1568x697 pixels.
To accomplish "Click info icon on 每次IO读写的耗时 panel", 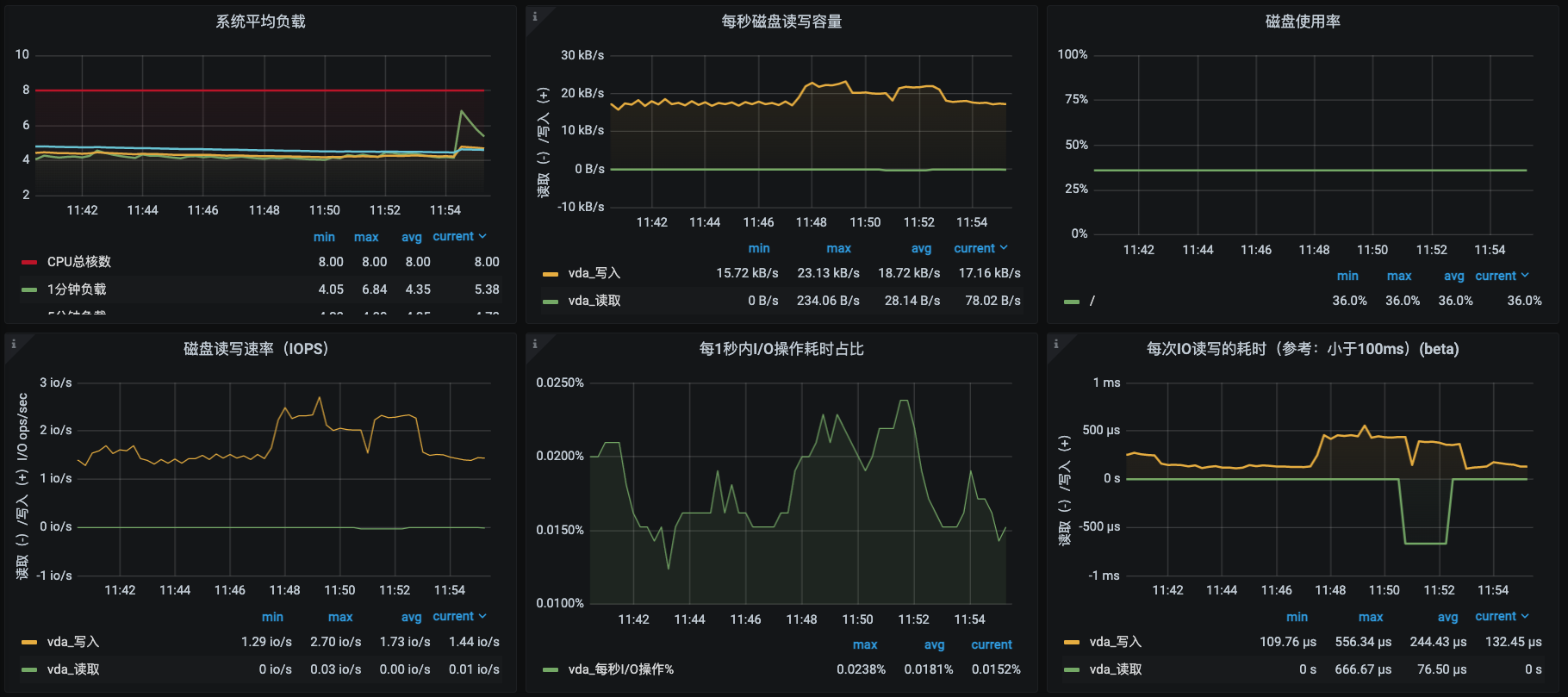I will pyautogui.click(x=1055, y=344).
